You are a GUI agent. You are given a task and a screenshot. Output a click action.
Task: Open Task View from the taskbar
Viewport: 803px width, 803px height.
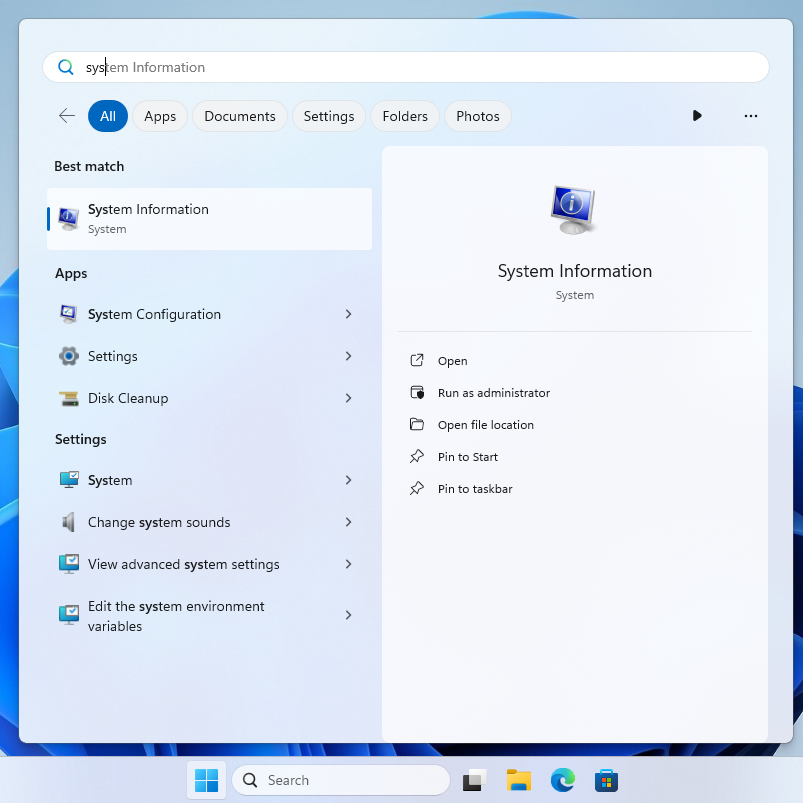click(x=475, y=780)
